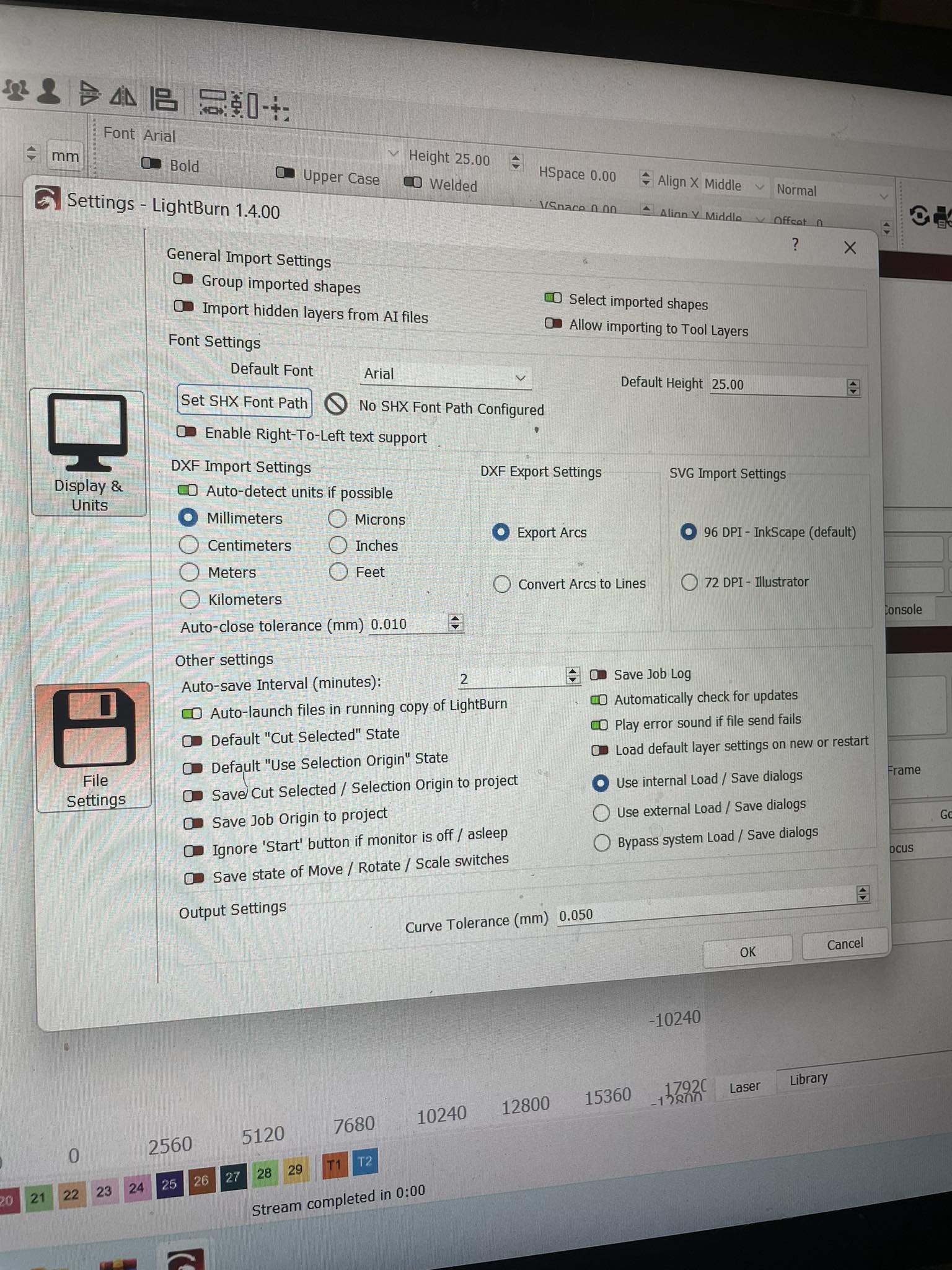Adjust Auto-close tolerance stepper arrows
952x1270 pixels.
pyautogui.click(x=456, y=622)
